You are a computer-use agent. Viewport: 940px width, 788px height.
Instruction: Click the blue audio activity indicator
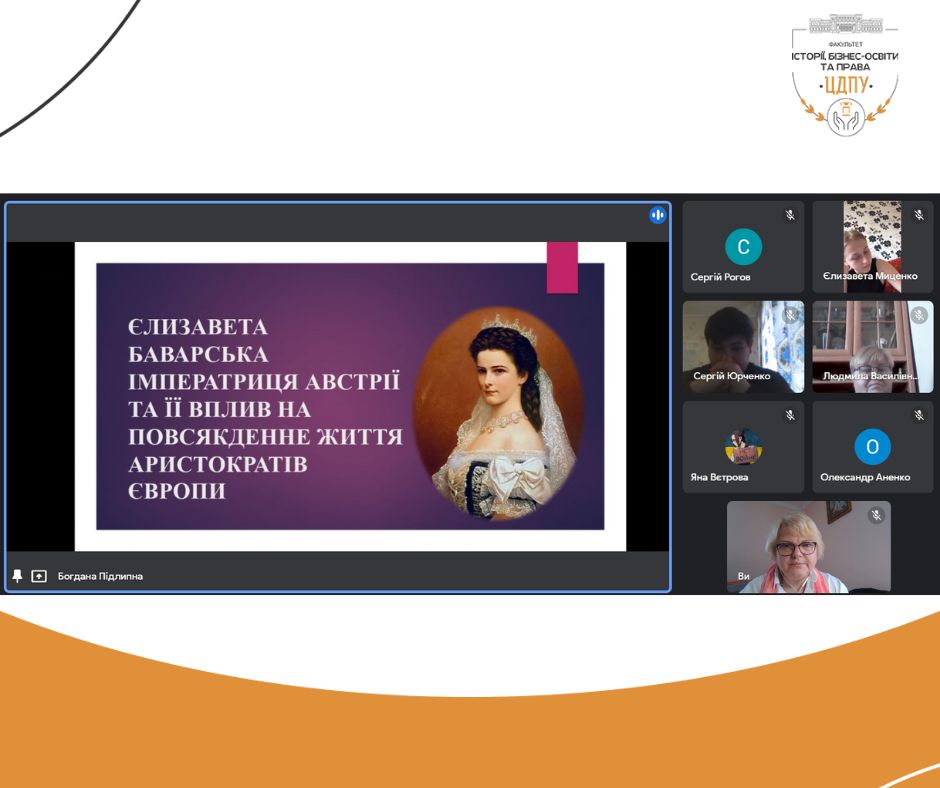657,215
